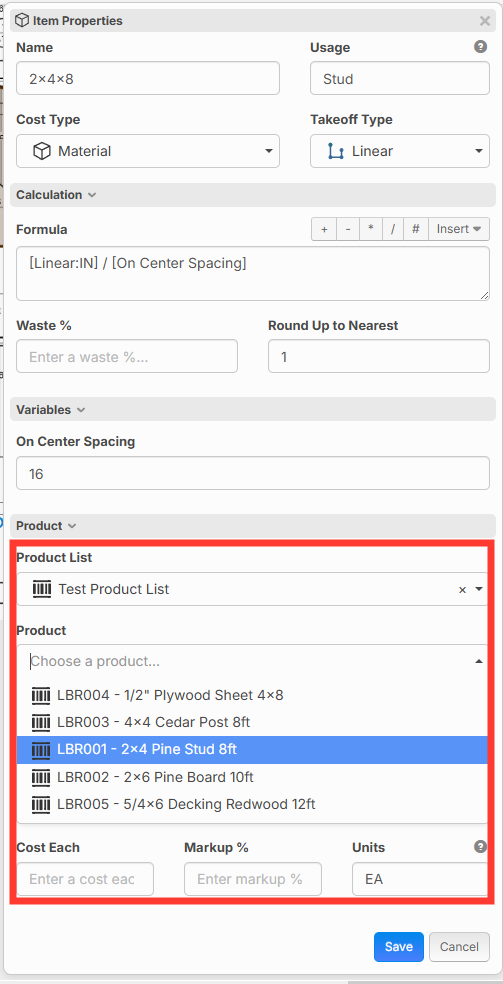Viewport: 503px width, 984px height.
Task: Select LBR001 - 2×4 Pine Stud 8ft
Action: pos(252,750)
